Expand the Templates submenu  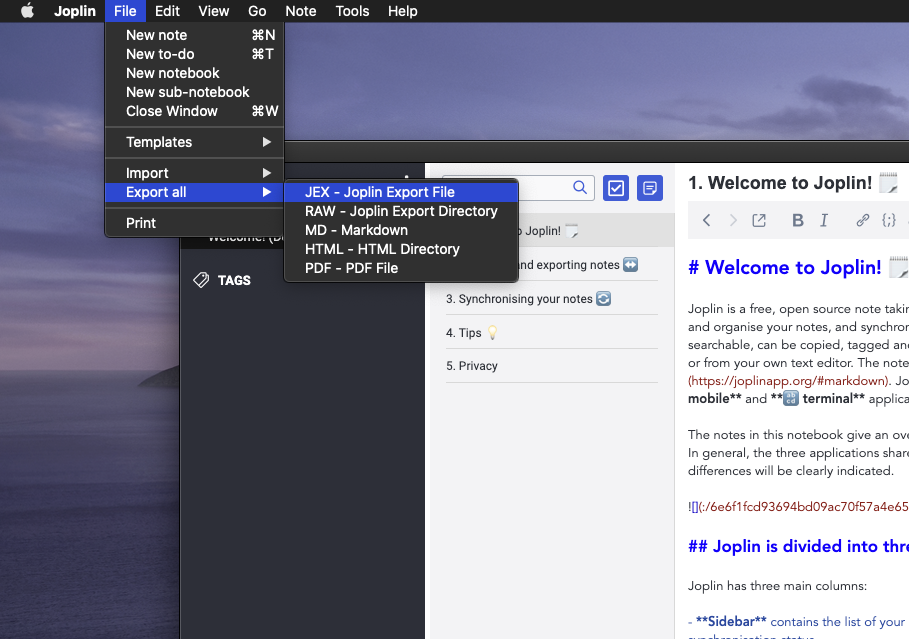(194, 142)
